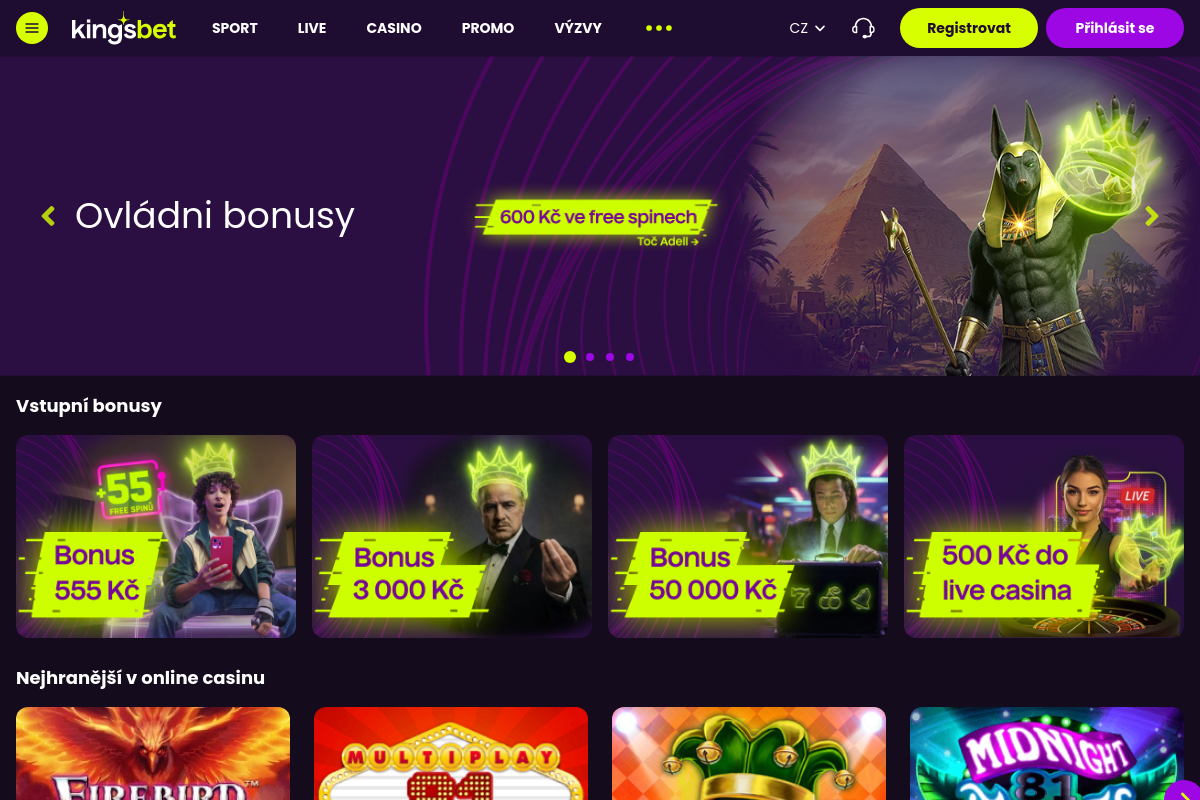Click the Přihlásit se button
Viewport: 1200px width, 800px height.
coord(1115,28)
